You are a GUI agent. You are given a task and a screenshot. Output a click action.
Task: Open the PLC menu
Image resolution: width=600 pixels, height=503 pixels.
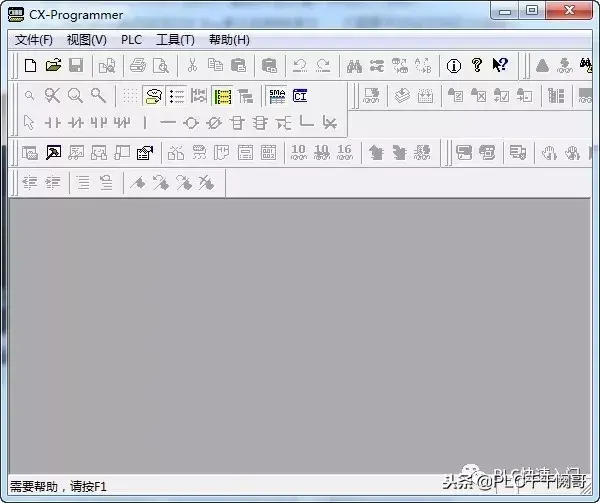coord(131,40)
